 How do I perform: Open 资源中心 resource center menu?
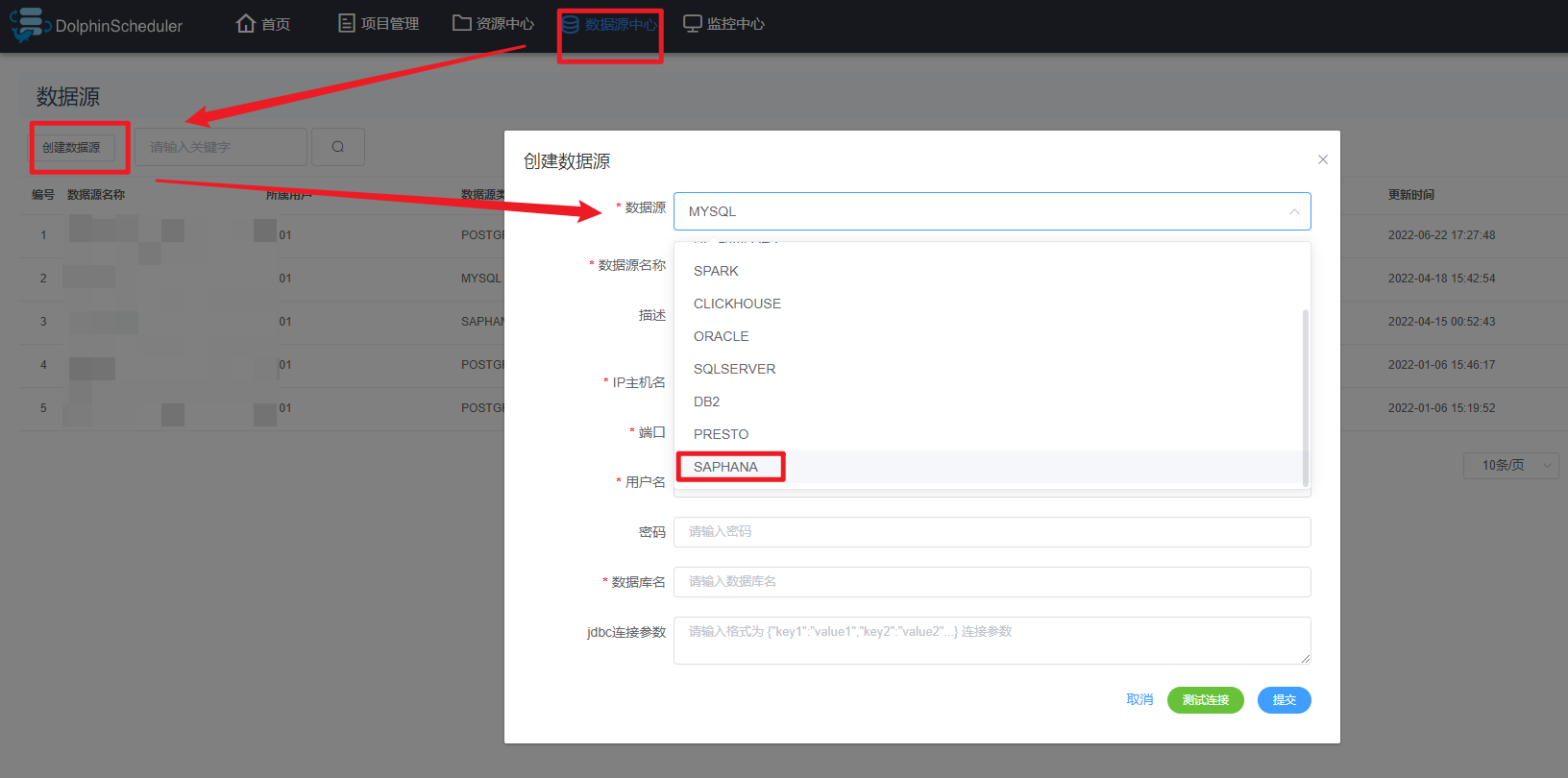coord(493,24)
